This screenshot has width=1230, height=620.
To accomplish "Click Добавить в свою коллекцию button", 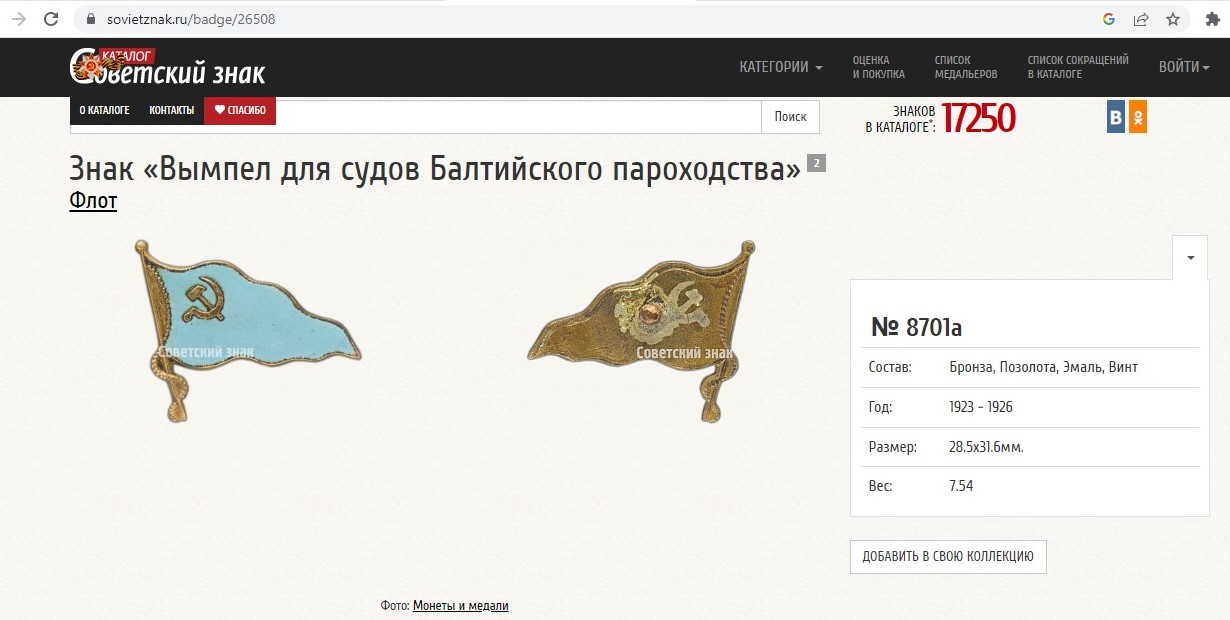I will [947, 557].
